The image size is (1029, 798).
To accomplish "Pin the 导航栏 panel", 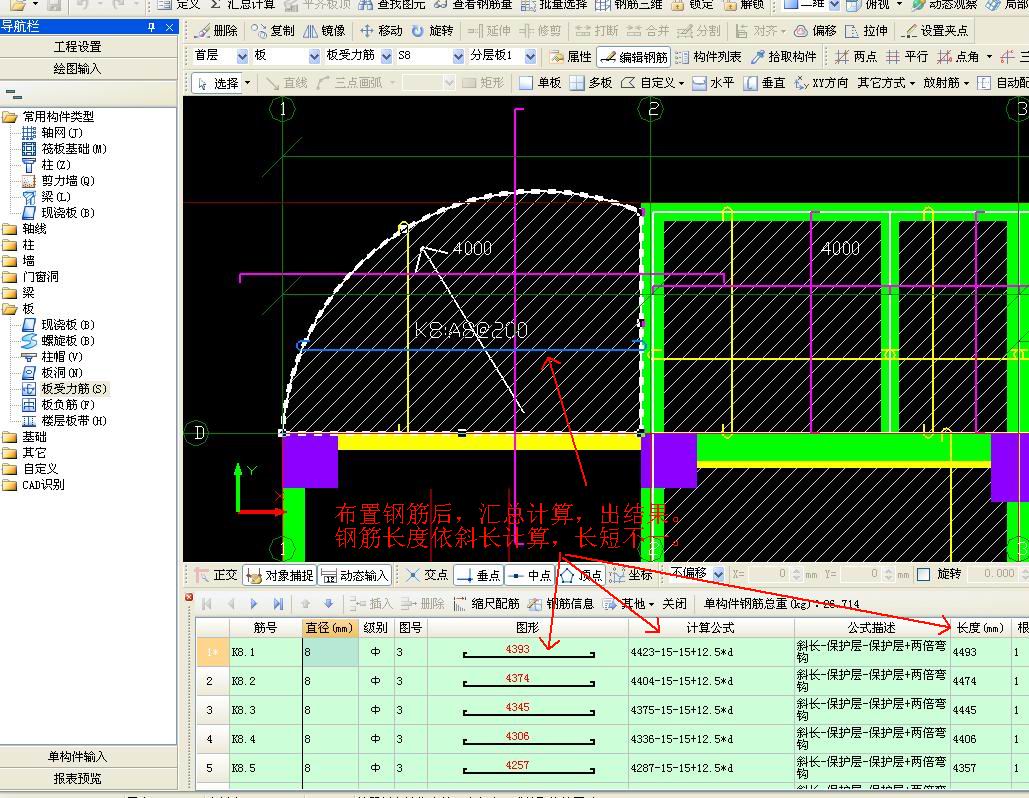I will point(152,27).
